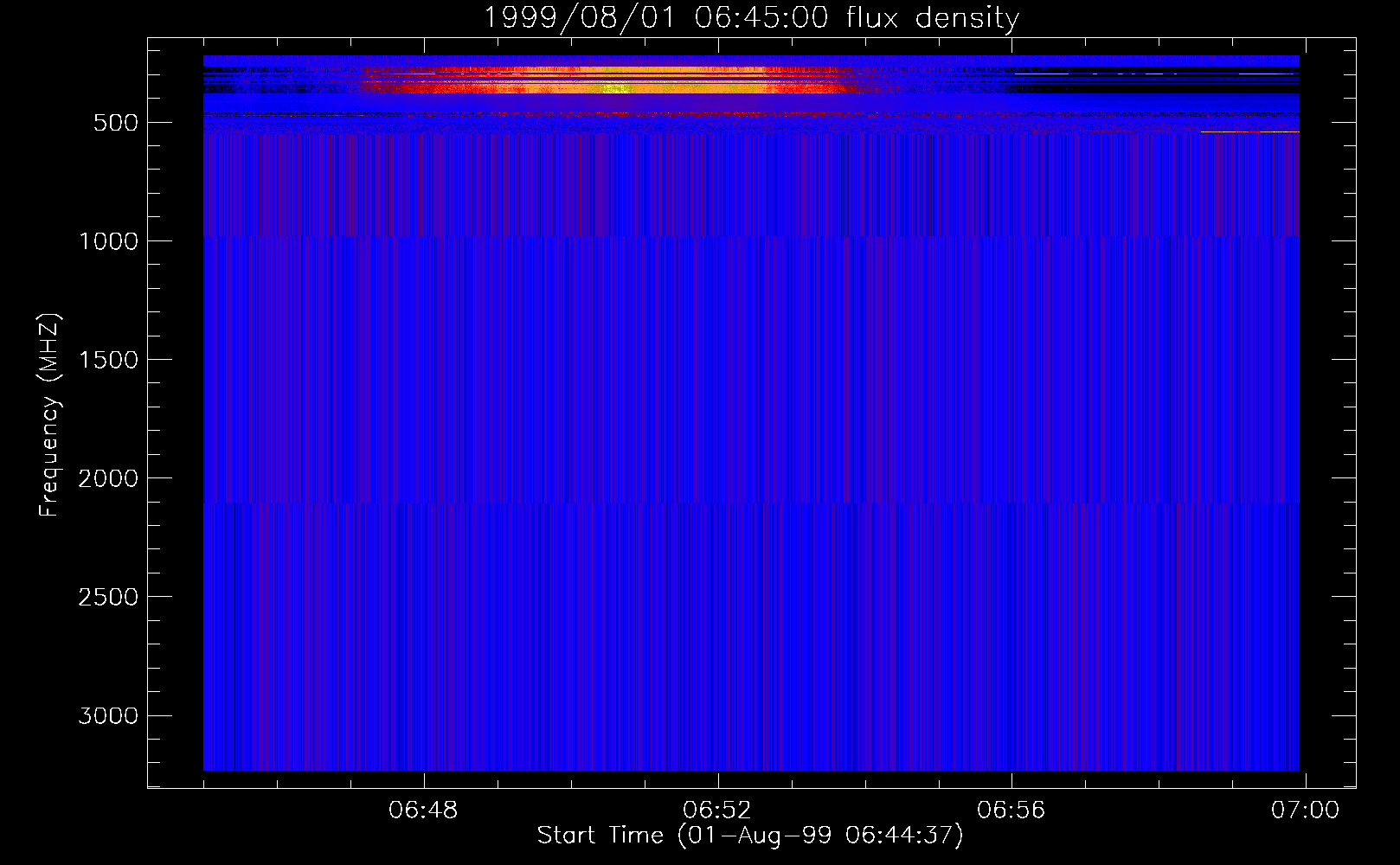Click the 06:56 time tick label
The height and width of the screenshot is (865, 1400).
1011,811
